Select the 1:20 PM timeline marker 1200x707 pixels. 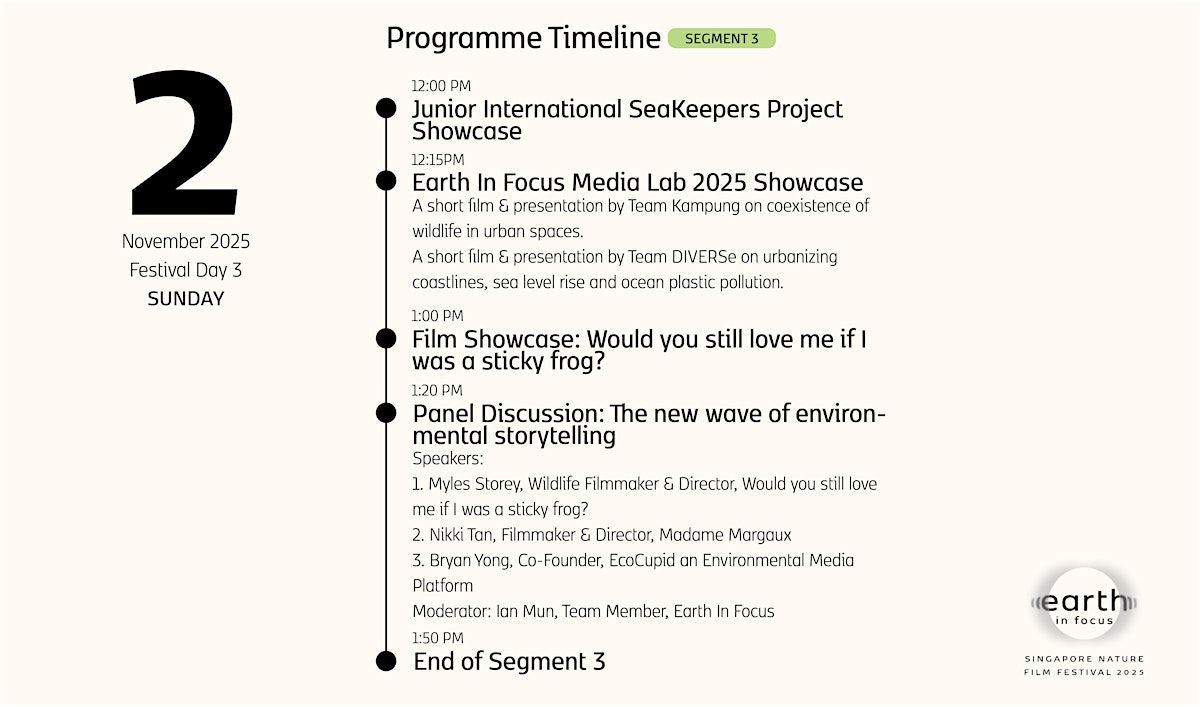click(x=386, y=412)
